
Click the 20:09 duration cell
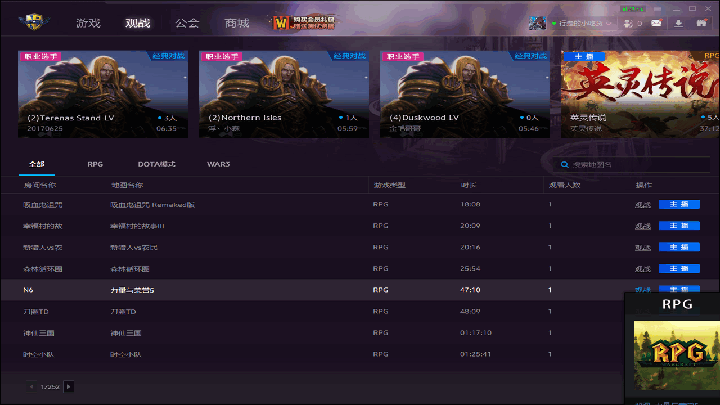point(470,225)
